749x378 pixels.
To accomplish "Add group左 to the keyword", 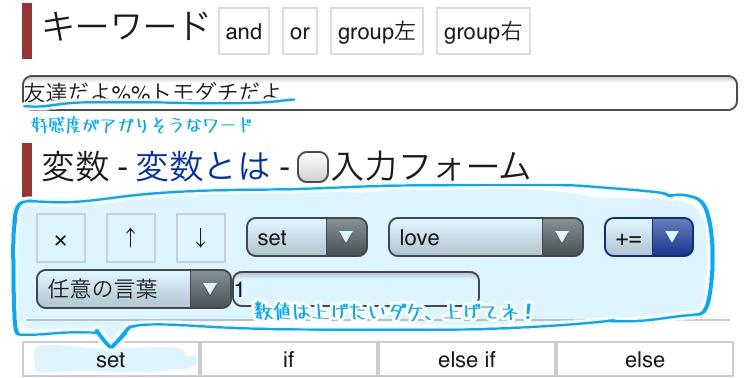I will 377,32.
